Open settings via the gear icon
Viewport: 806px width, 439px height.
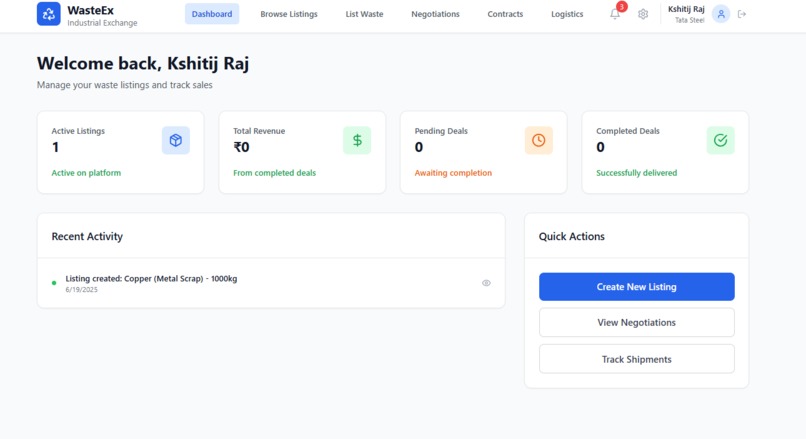pos(643,14)
